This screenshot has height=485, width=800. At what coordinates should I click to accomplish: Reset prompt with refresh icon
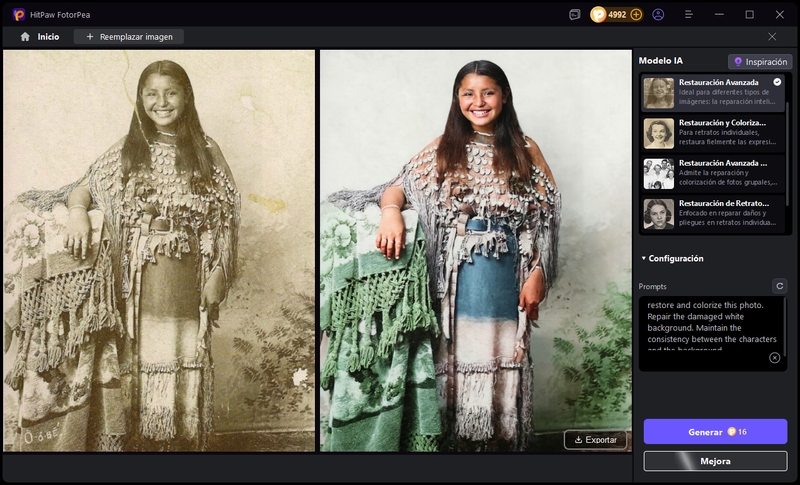pos(779,286)
